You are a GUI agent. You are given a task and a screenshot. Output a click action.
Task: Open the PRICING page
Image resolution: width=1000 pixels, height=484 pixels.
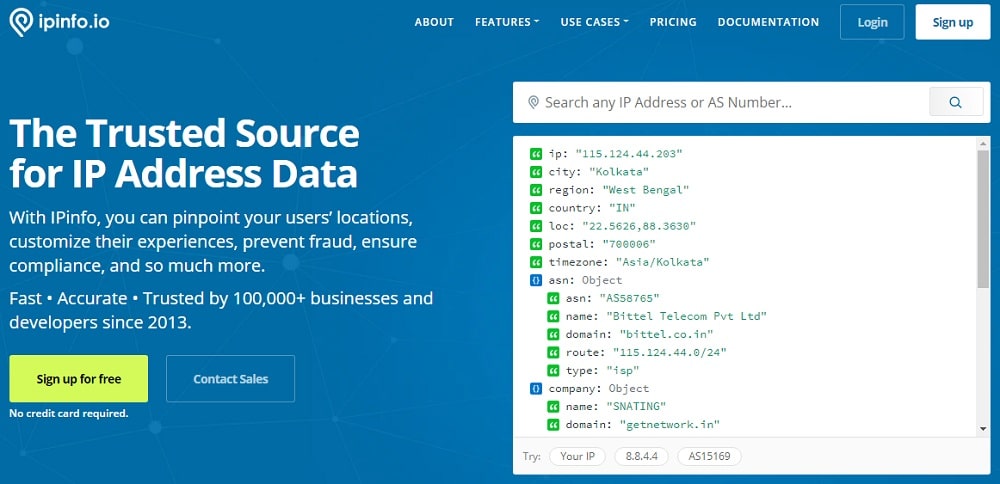click(x=673, y=22)
